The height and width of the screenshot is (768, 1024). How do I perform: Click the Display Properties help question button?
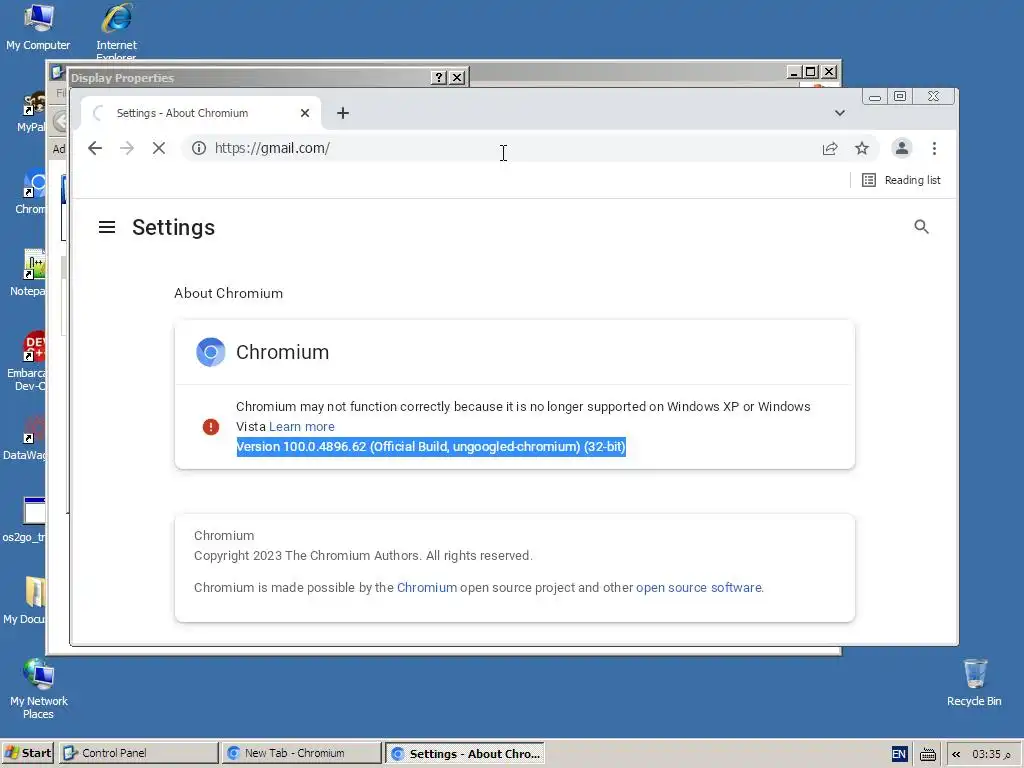coord(439,78)
